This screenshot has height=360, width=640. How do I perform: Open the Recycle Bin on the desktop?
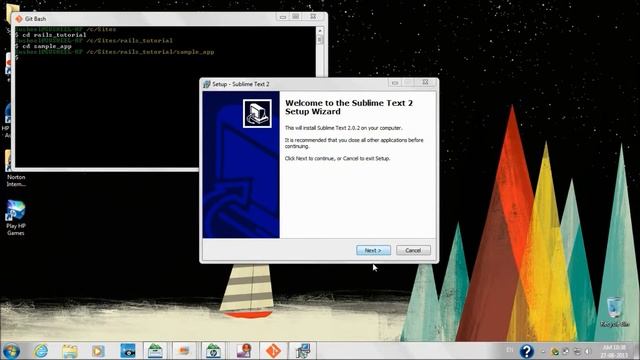point(615,313)
